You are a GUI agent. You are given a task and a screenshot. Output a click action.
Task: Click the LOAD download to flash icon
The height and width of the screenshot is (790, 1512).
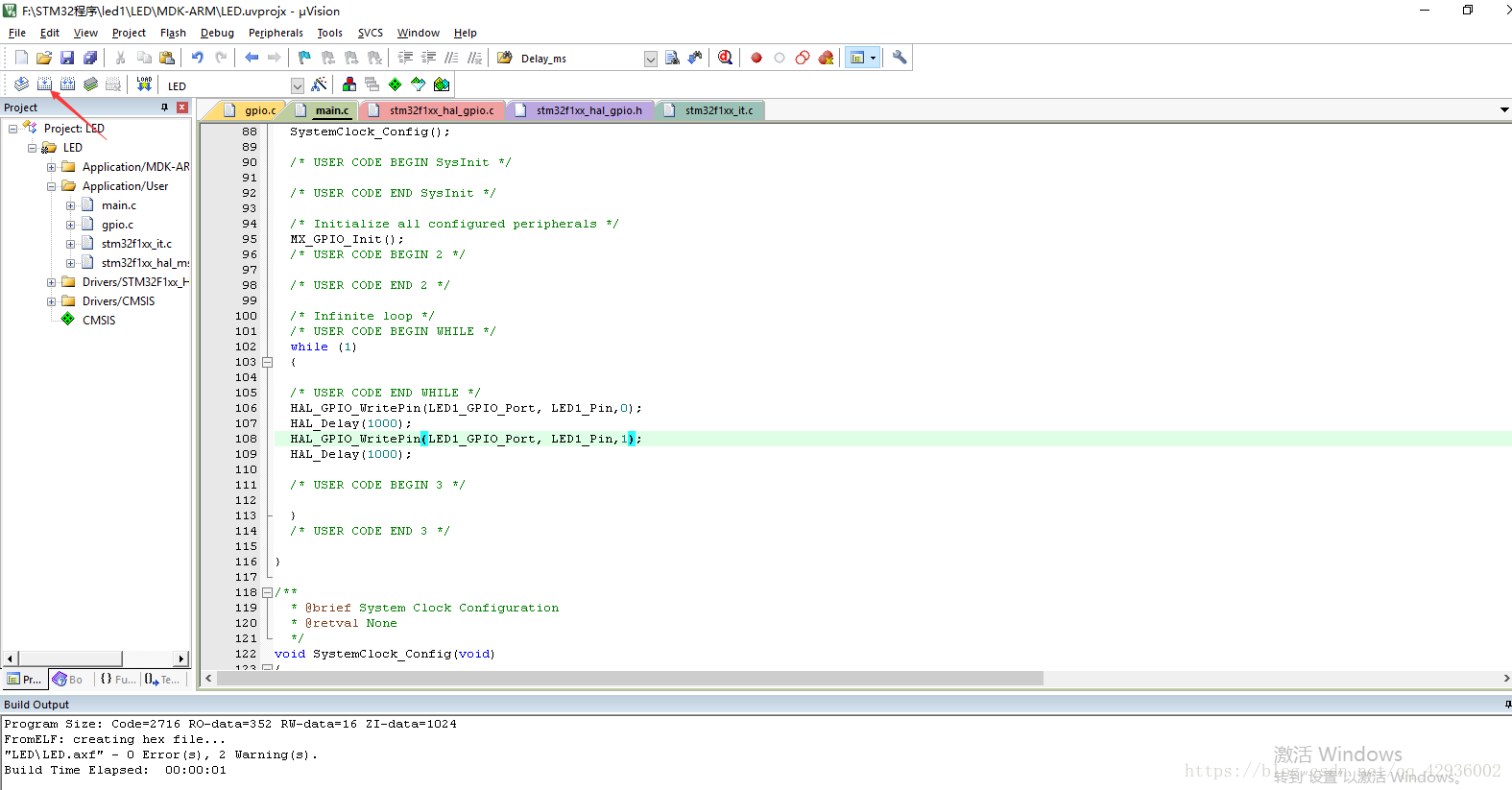click(144, 84)
